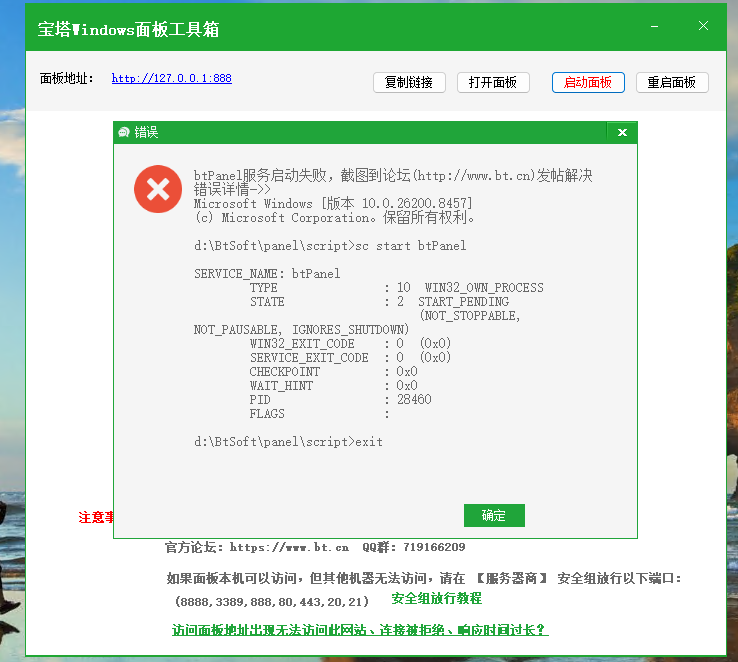The height and width of the screenshot is (662, 738).
Task: Start the panel via 启动面板
Action: point(588,83)
